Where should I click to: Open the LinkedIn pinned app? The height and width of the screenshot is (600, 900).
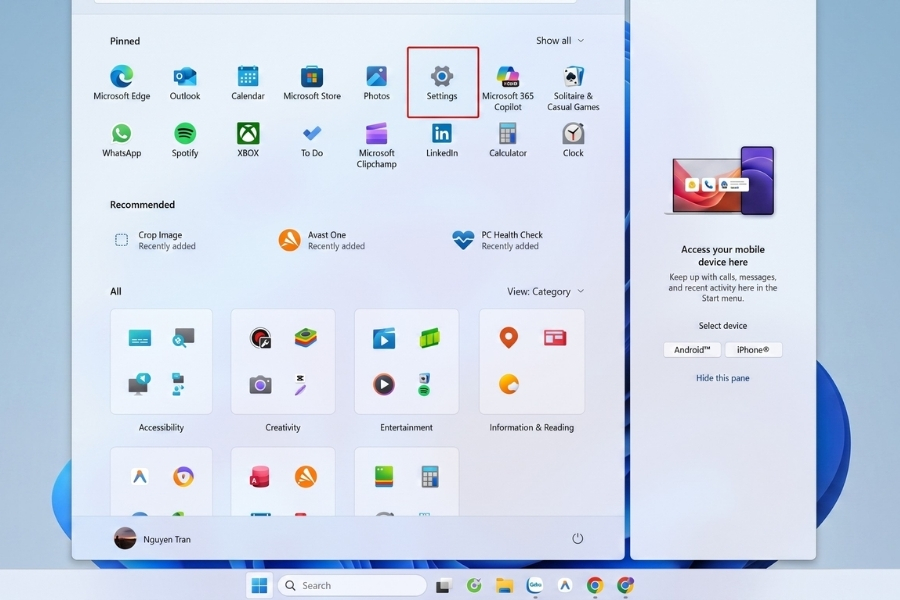coord(442,140)
